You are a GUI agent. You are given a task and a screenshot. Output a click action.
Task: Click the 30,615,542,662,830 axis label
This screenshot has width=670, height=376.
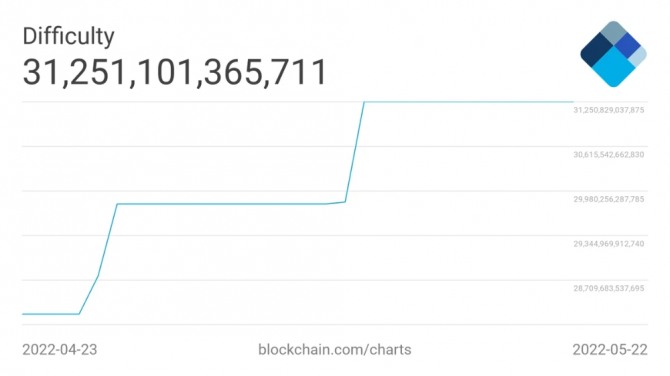(608, 155)
